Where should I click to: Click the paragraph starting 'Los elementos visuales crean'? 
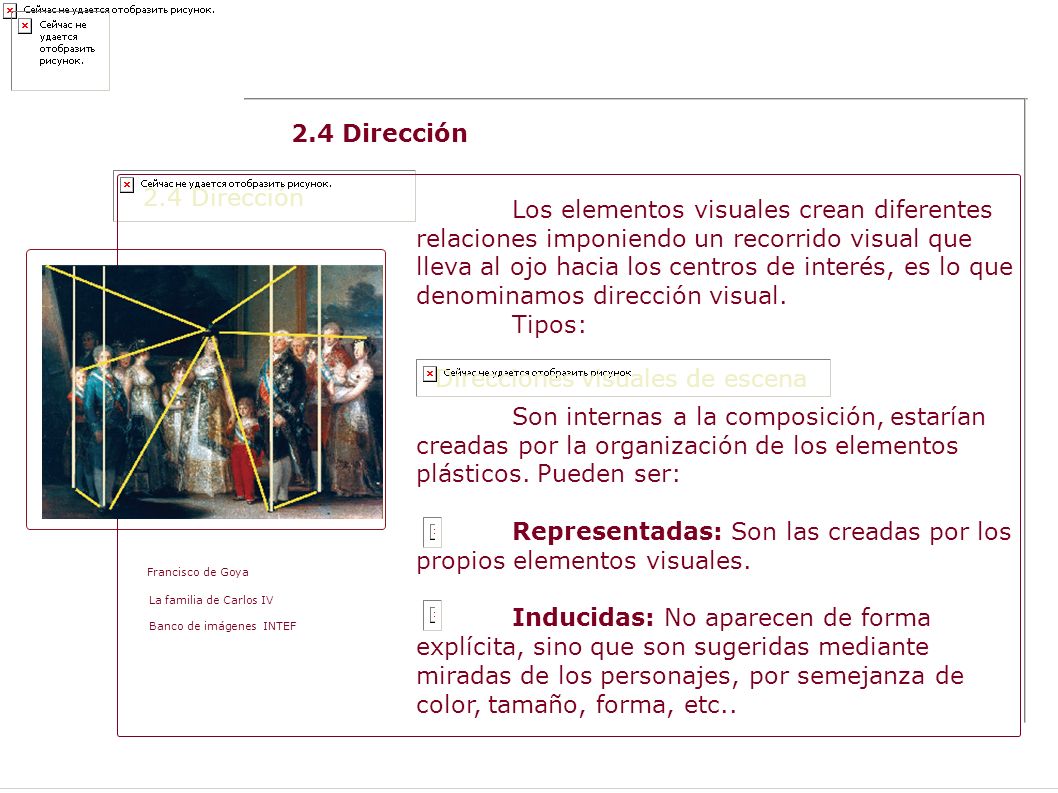[x=715, y=252]
